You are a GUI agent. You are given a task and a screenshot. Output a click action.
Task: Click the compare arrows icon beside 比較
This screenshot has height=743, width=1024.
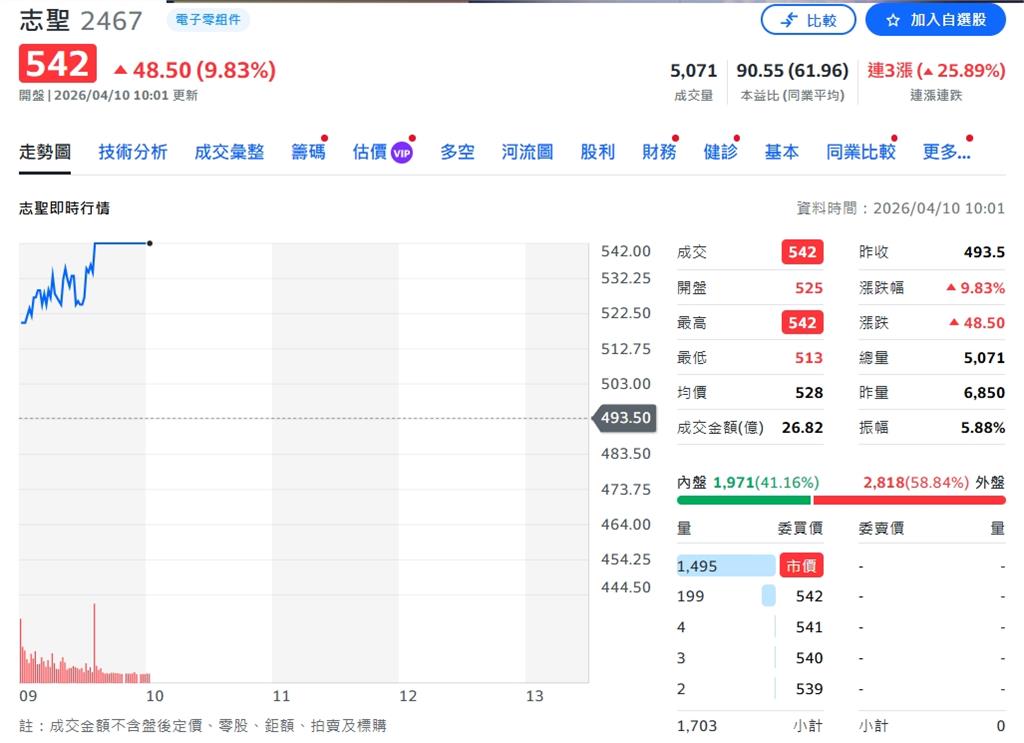tap(790, 19)
